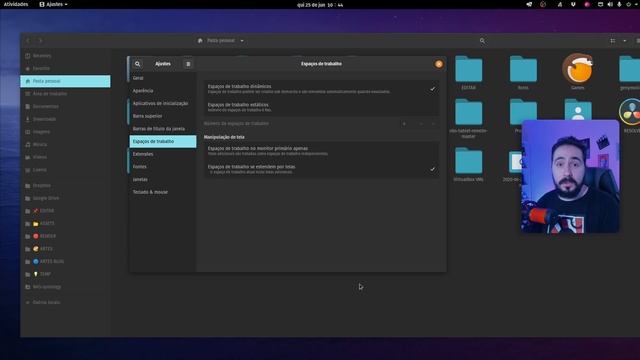Click the microphone icon in system tray
This screenshot has height=360, width=640.
pyautogui.click(x=619, y=4)
